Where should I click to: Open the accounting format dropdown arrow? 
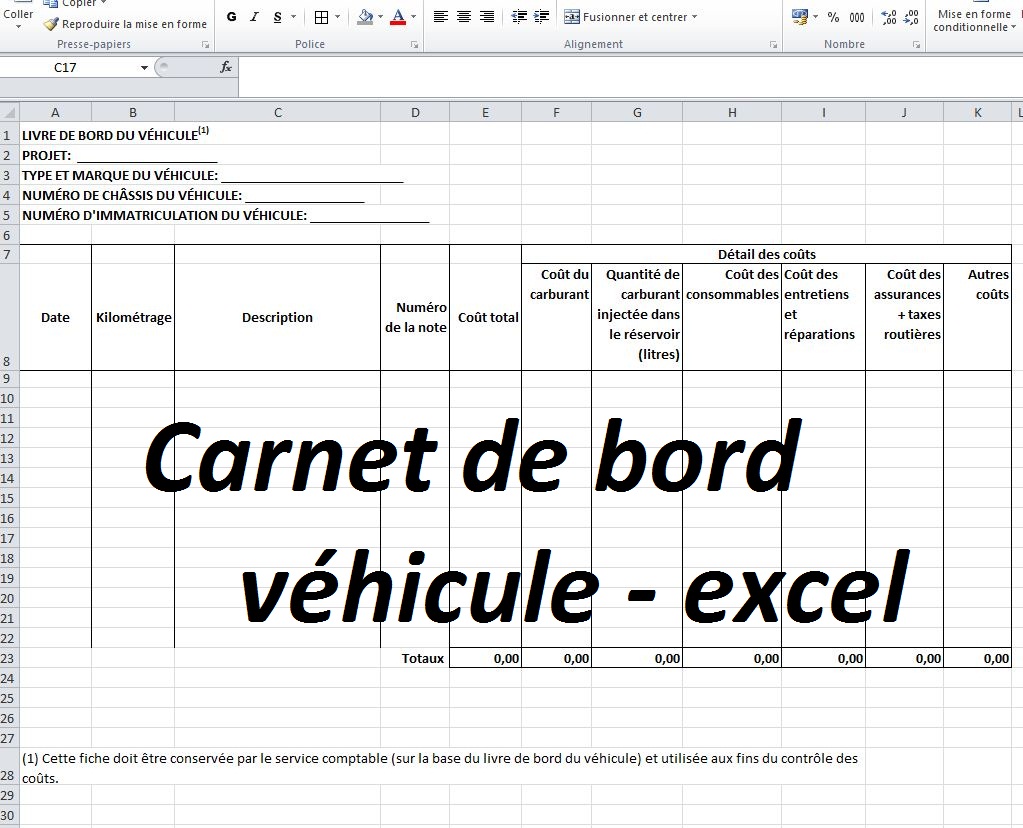click(815, 17)
